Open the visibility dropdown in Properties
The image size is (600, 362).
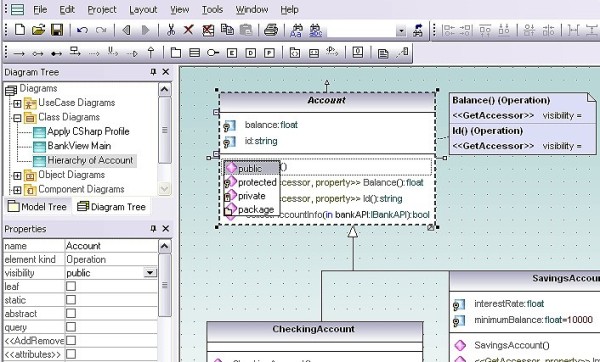(150, 273)
